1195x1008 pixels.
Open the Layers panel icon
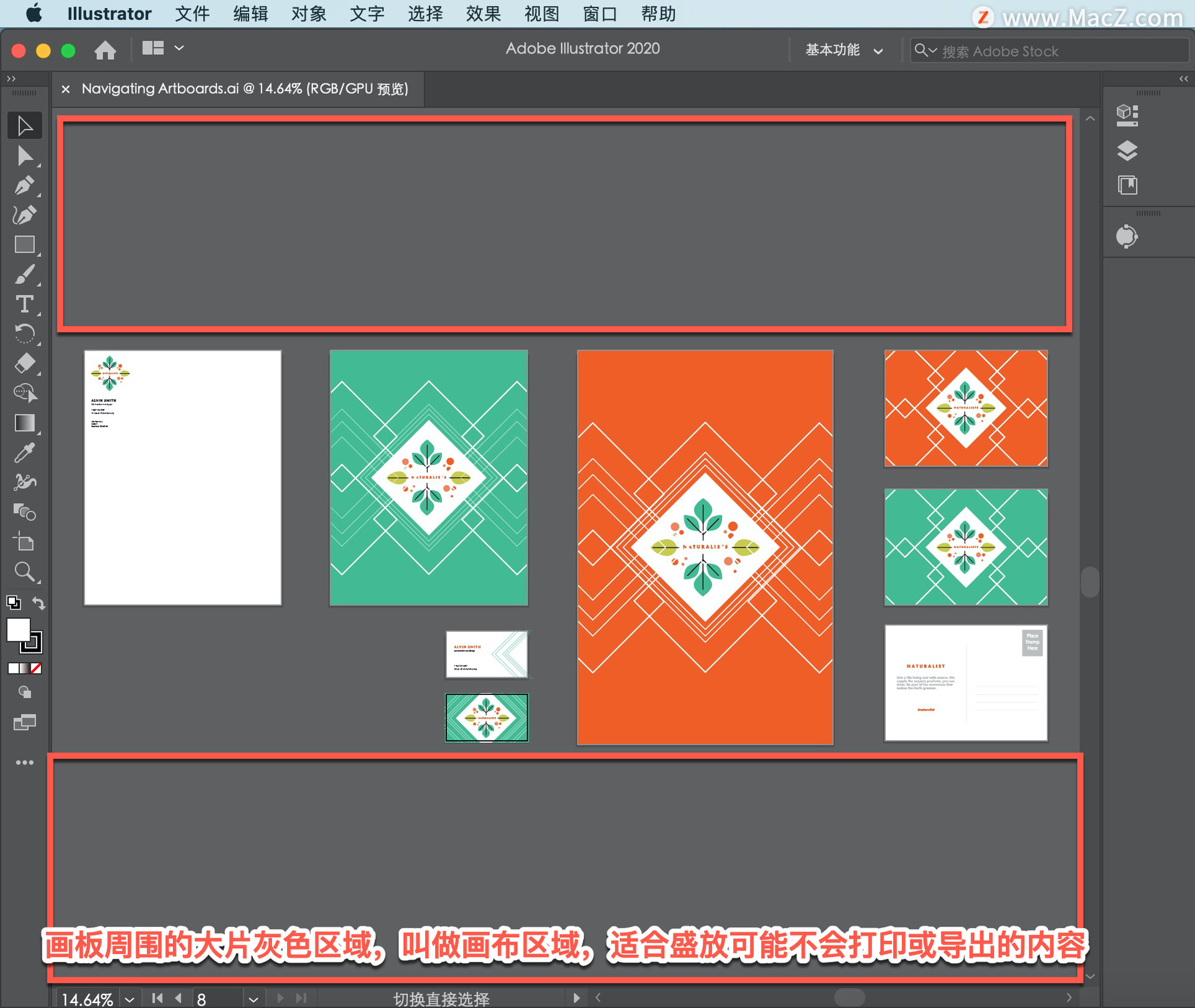pyautogui.click(x=1127, y=151)
